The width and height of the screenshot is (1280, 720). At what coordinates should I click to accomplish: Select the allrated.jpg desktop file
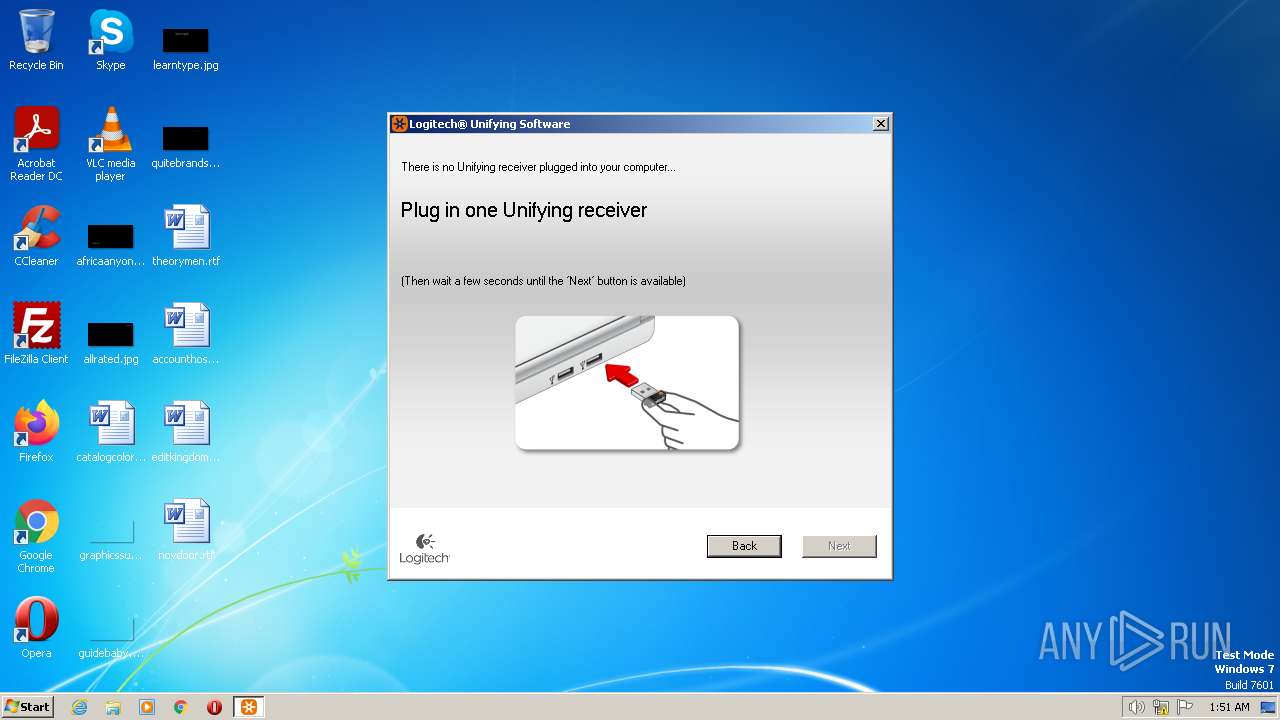pyautogui.click(x=110, y=342)
